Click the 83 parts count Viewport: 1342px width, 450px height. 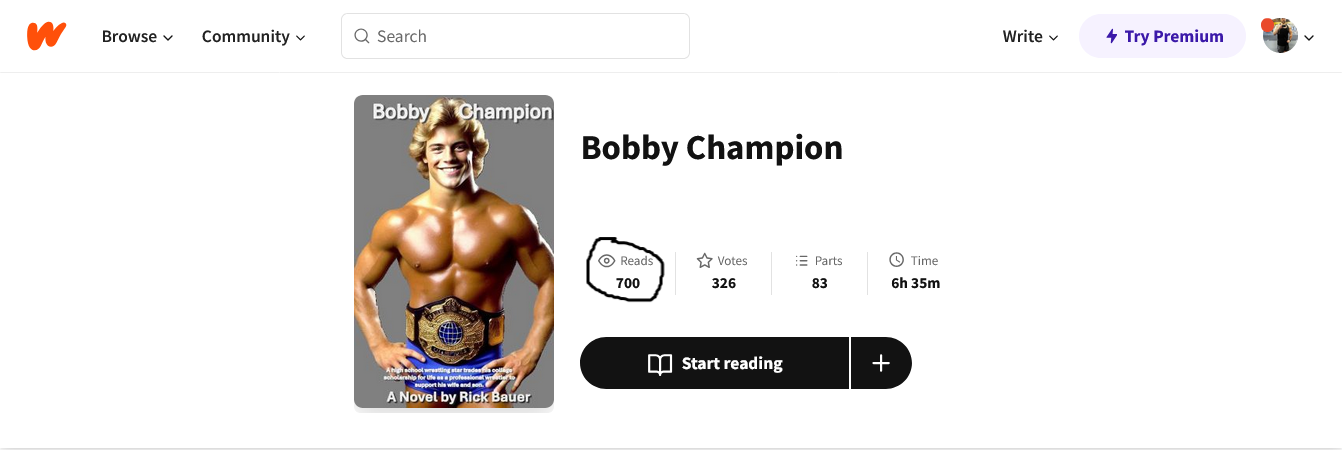point(820,283)
